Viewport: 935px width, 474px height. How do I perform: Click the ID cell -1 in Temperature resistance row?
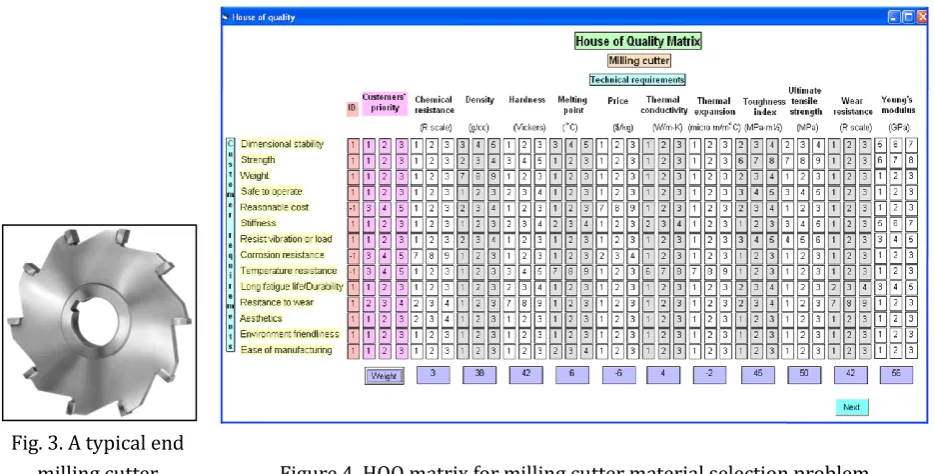pyautogui.click(x=353, y=271)
